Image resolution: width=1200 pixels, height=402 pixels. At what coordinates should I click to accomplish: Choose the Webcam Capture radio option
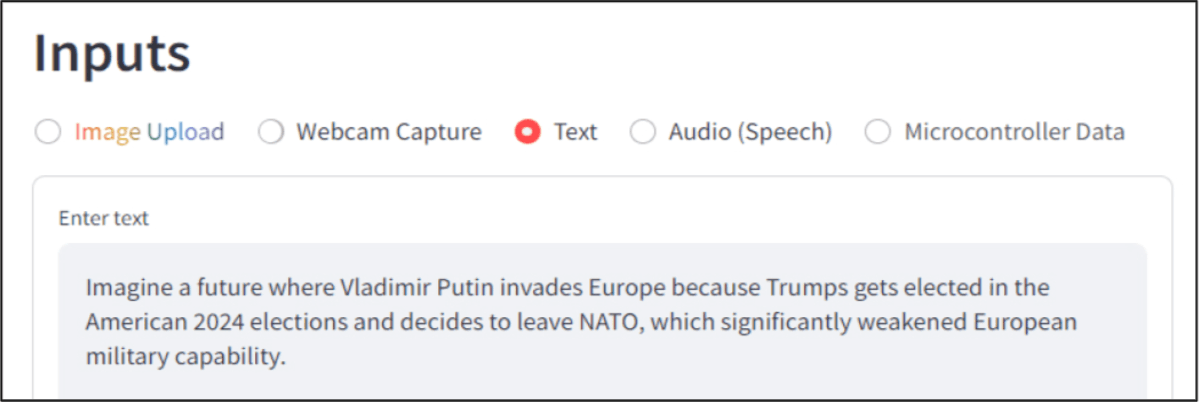[x=271, y=132]
